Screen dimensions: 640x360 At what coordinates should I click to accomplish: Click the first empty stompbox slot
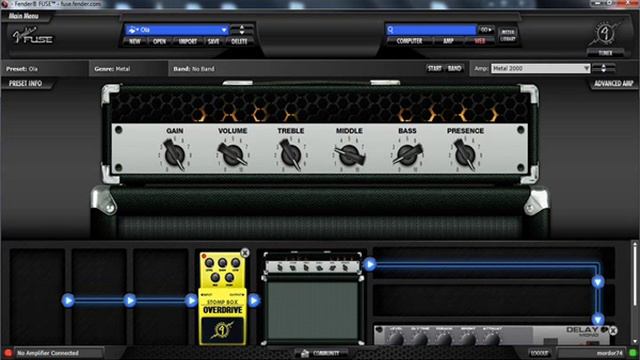(x=37, y=297)
